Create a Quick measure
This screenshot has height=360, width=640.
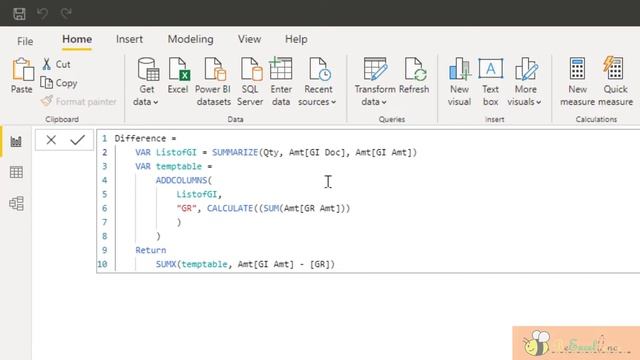(615, 82)
